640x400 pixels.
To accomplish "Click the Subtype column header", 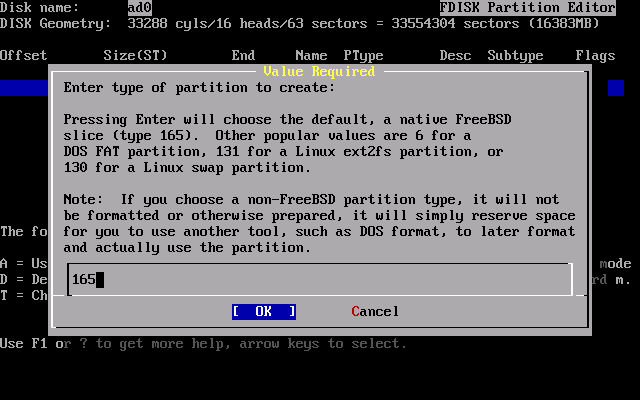I will coord(515,55).
